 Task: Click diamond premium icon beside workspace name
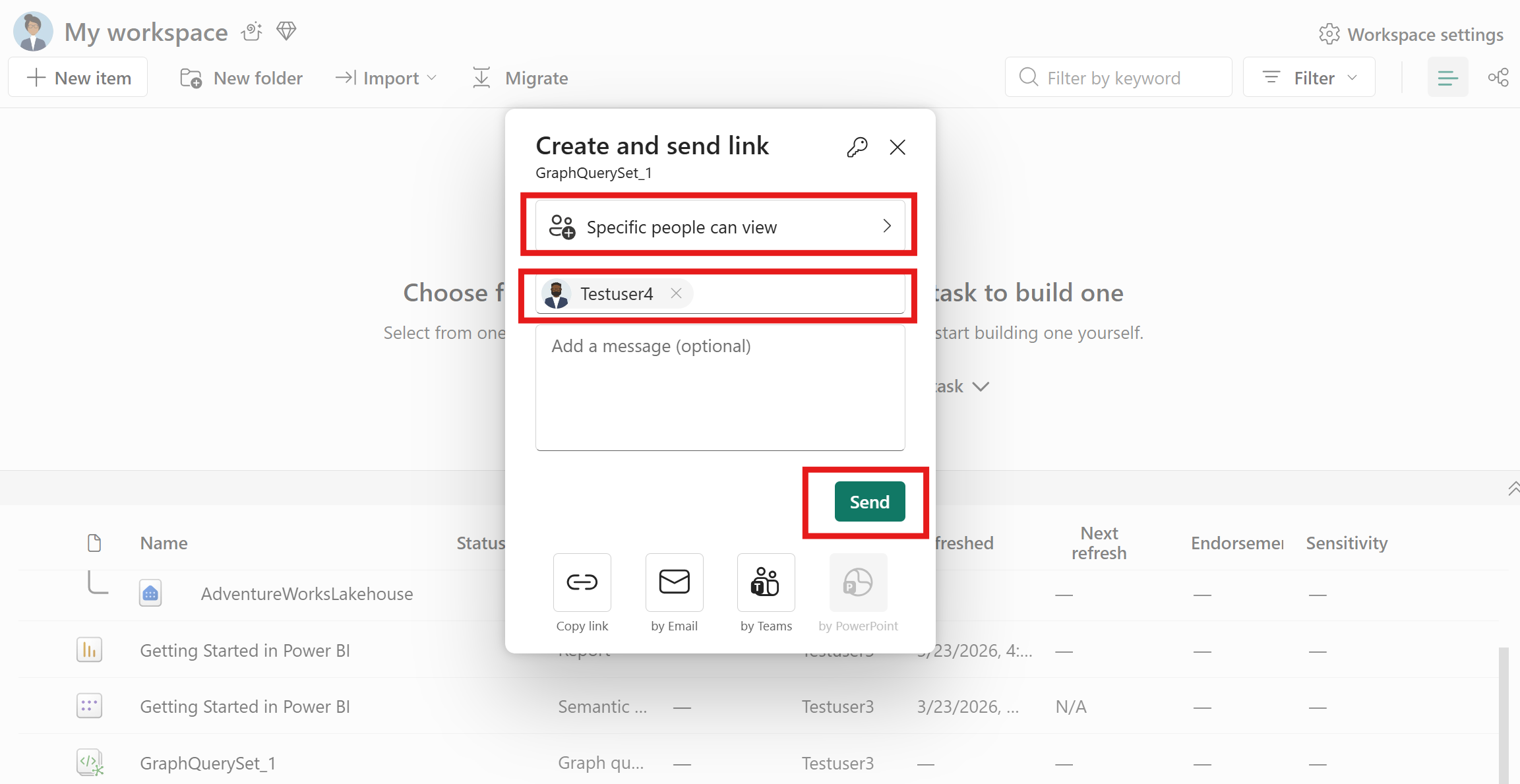click(x=286, y=31)
